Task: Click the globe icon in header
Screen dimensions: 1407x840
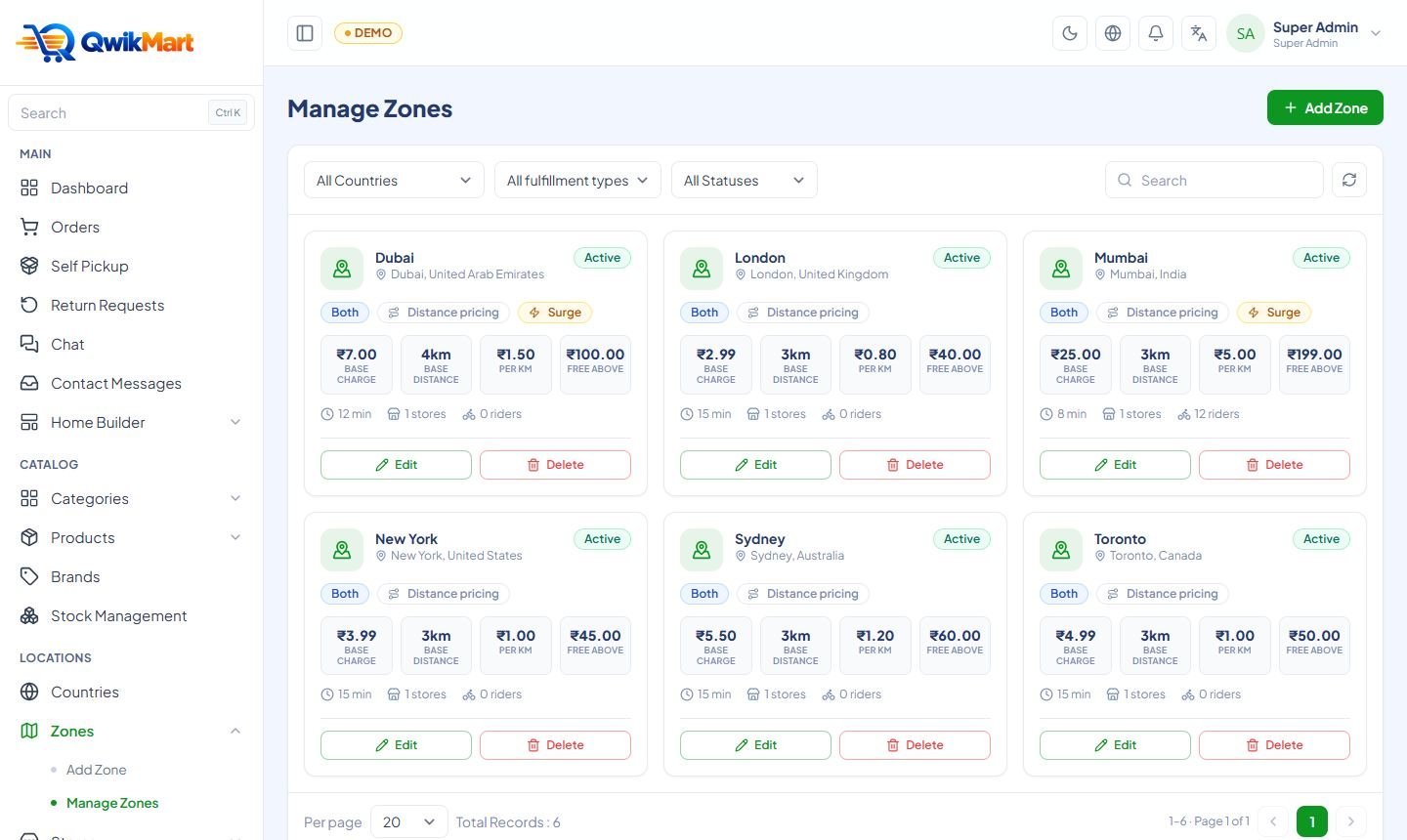Action: pos(1113,33)
